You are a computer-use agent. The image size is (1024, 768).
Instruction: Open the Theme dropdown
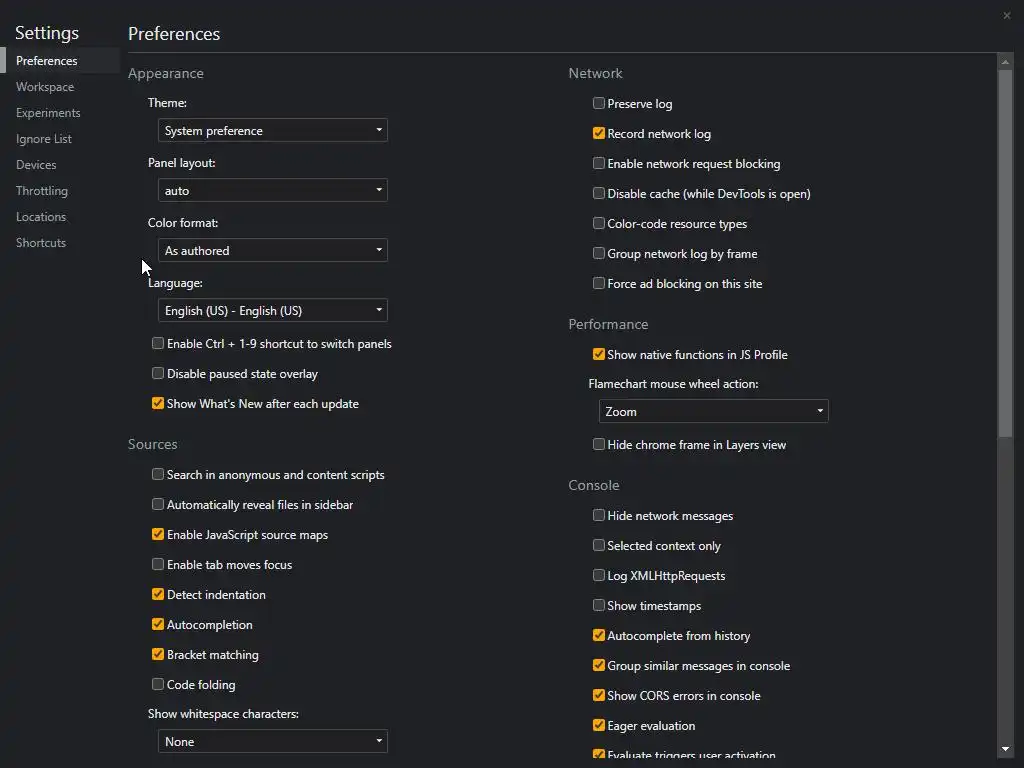272,130
